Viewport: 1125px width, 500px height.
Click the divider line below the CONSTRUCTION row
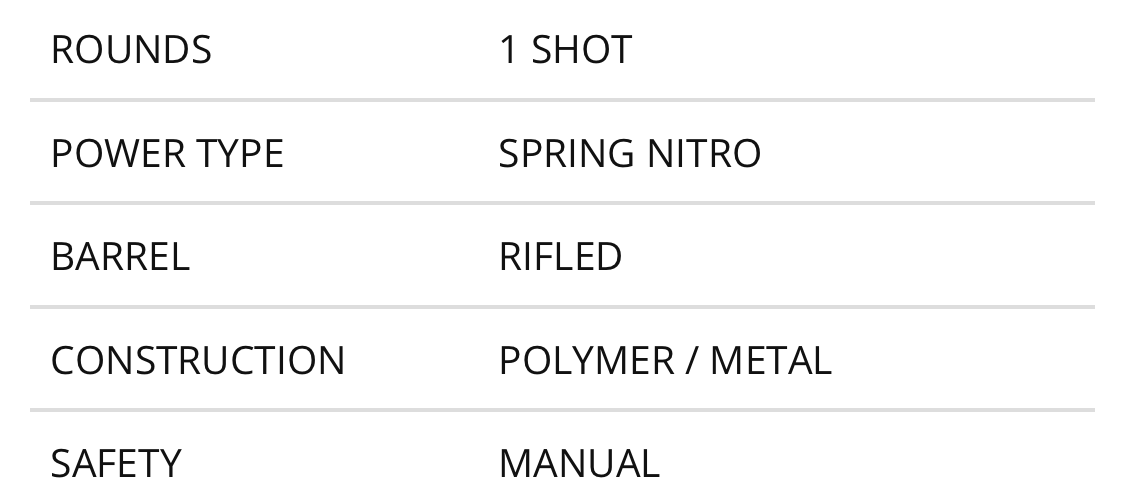pyautogui.click(x=562, y=410)
